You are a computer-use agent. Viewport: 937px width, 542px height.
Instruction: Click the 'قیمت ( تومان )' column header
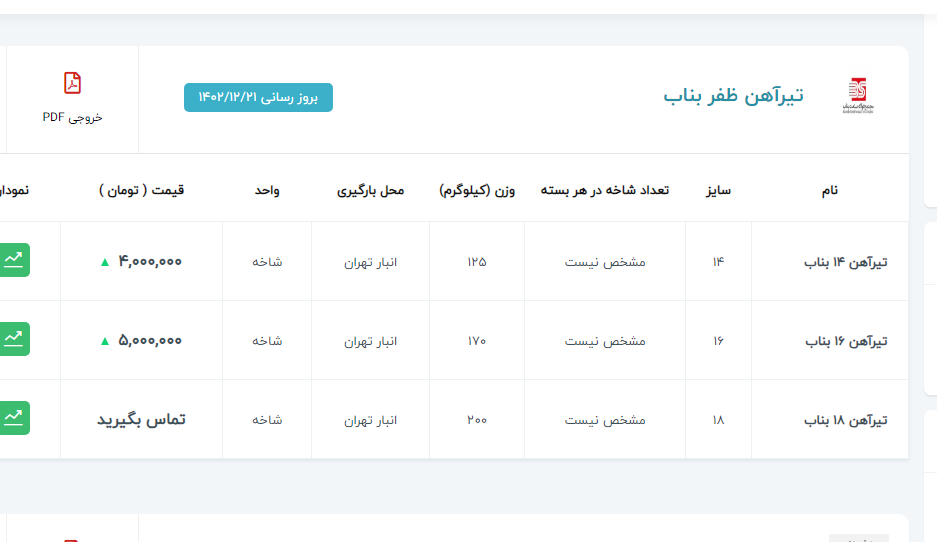click(141, 190)
